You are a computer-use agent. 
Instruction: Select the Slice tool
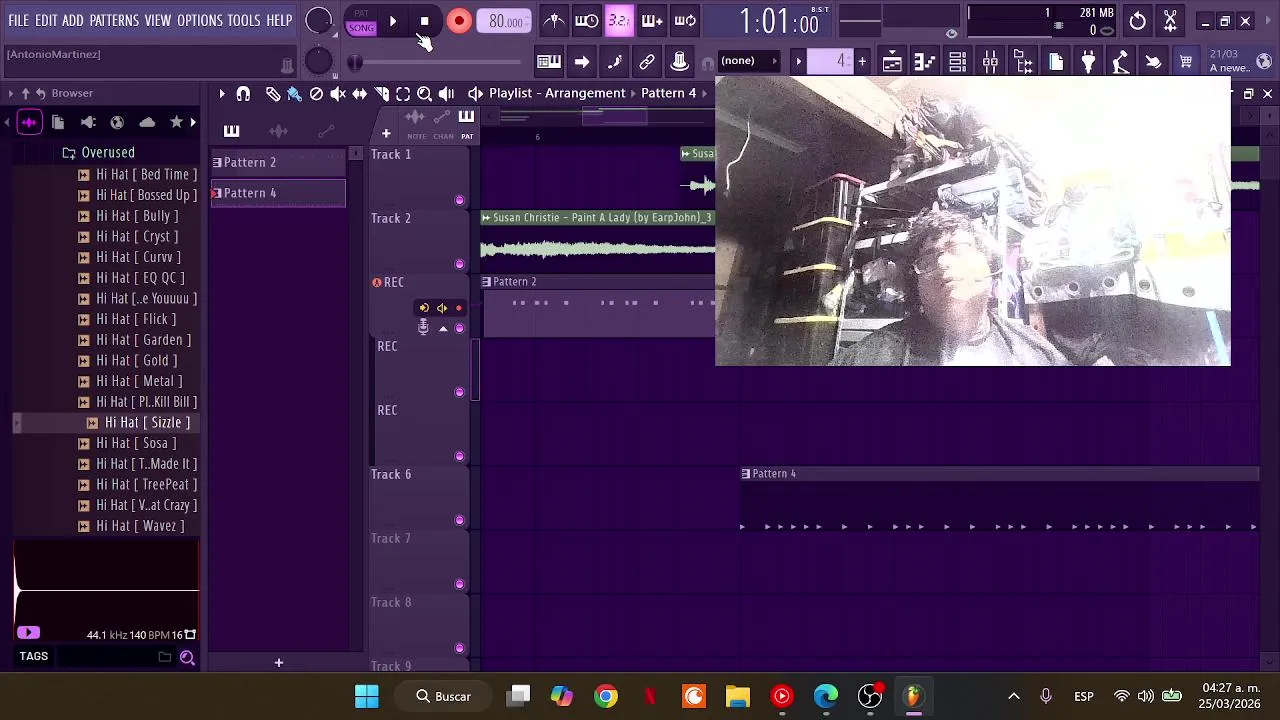point(381,93)
